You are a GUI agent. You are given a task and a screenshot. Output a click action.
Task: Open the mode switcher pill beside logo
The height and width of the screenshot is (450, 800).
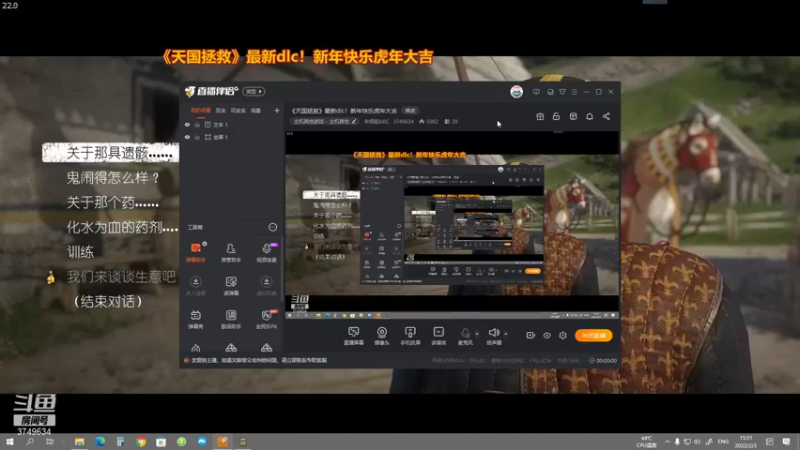pyautogui.click(x=253, y=92)
